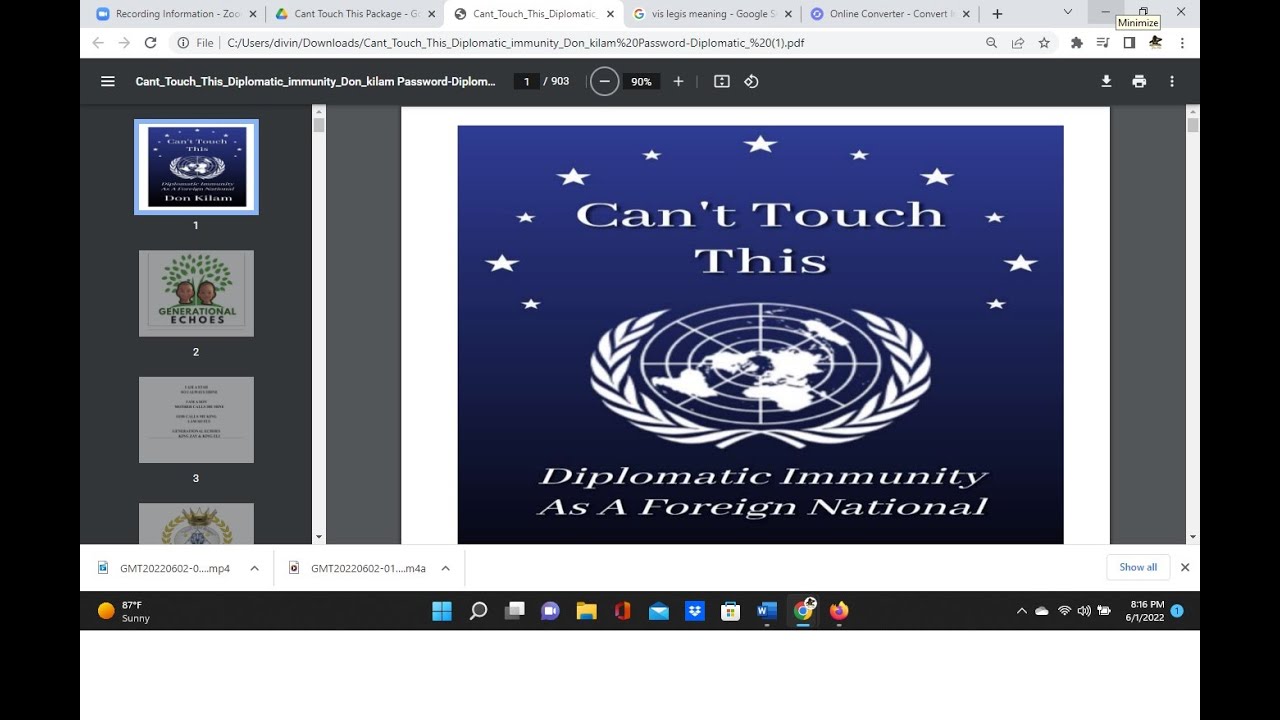Zoom in the PDF with plus button

(678, 82)
